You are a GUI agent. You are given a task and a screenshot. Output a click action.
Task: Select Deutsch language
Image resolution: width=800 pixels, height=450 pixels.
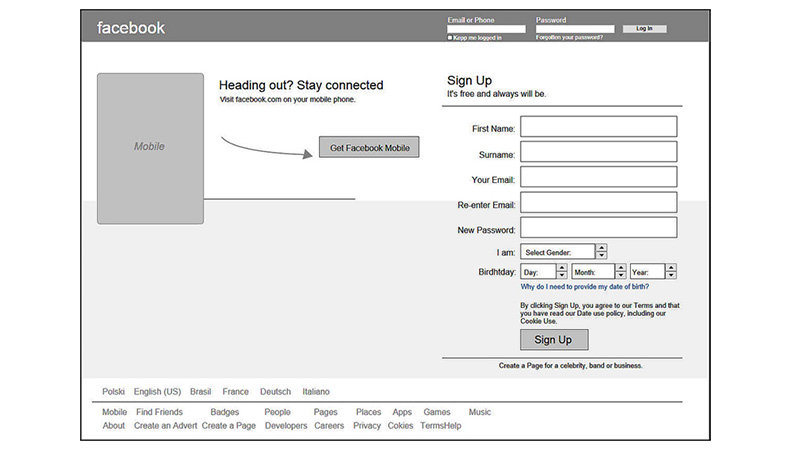(276, 391)
